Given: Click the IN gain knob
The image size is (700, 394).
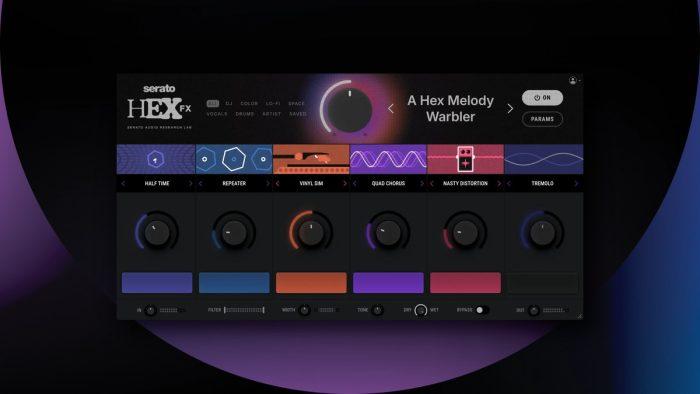Looking at the screenshot, I should 150,310.
